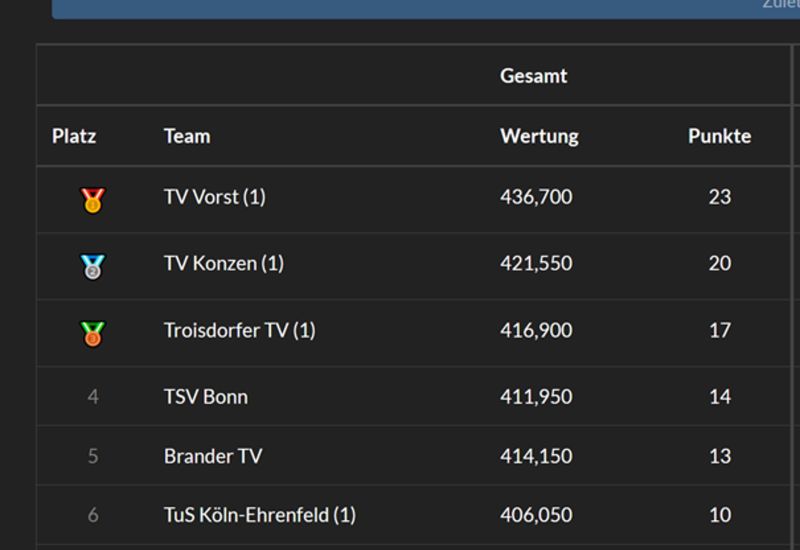
Task: Select the Troisdorfer TV (1) row
Action: [x=239, y=330]
